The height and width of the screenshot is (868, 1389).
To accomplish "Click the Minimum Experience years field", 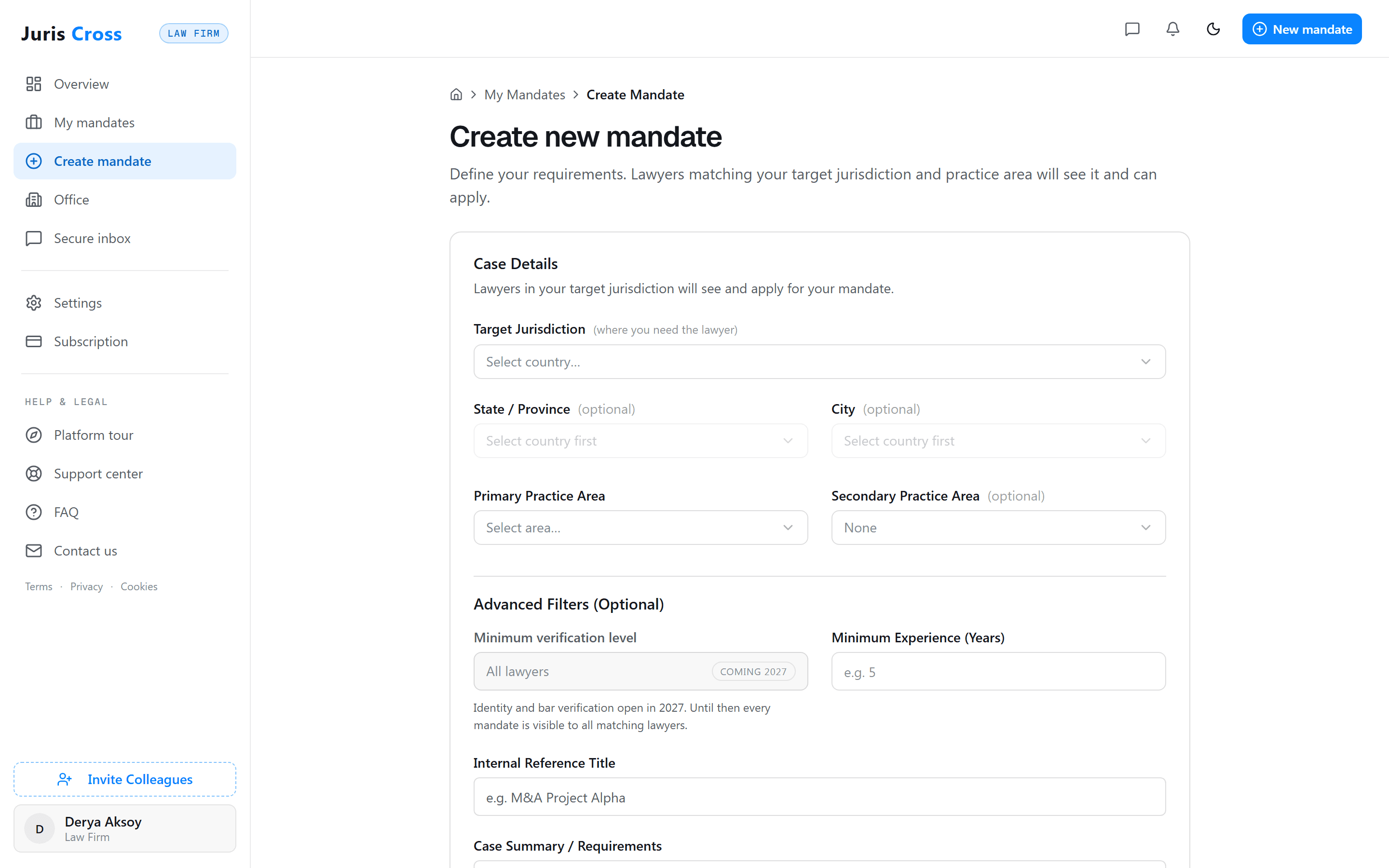I will (x=998, y=671).
